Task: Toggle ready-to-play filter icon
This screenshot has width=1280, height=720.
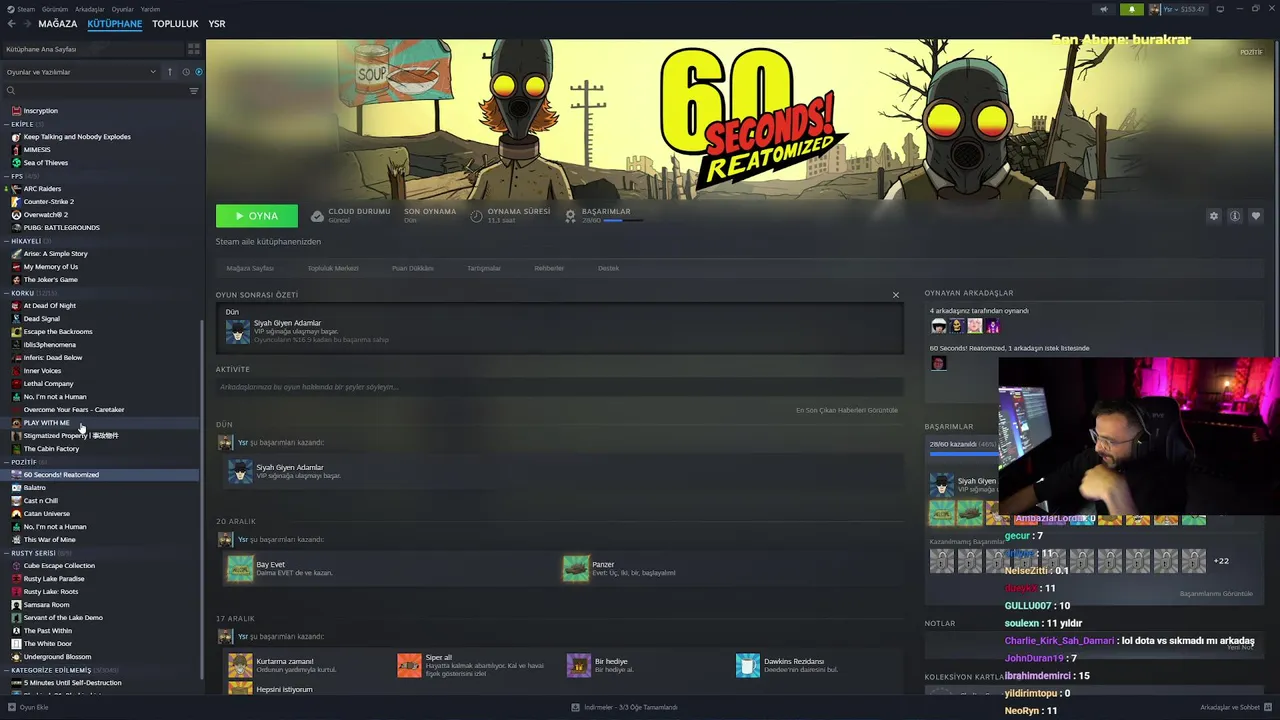Action: (x=198, y=72)
